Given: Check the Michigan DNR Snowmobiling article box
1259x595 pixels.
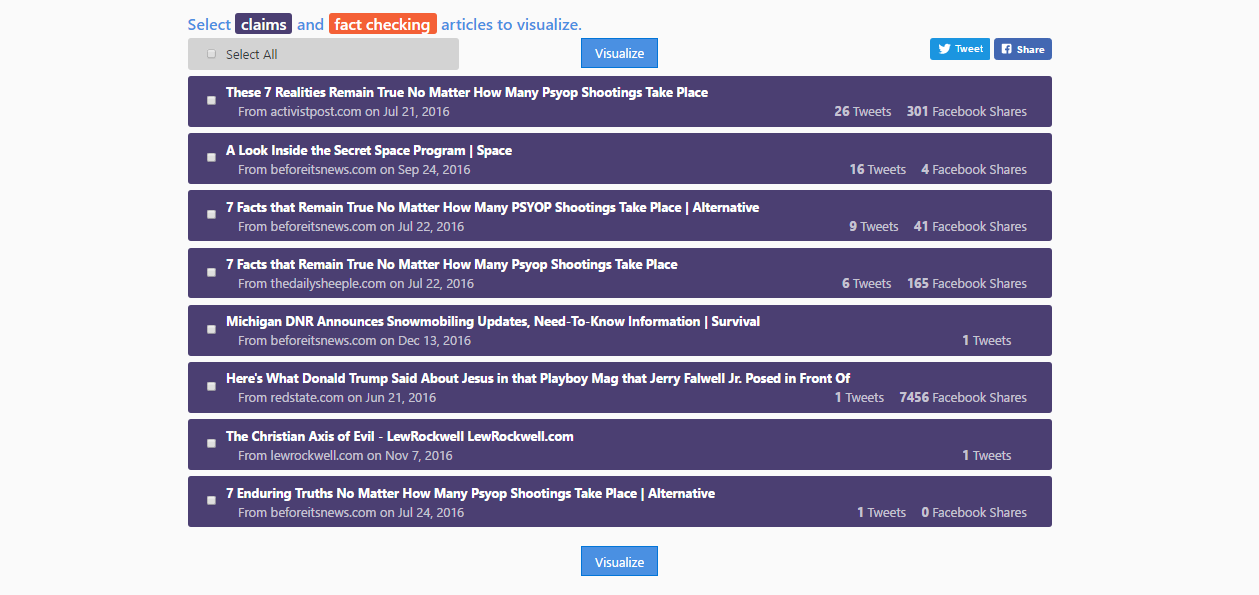Looking at the screenshot, I should [211, 329].
